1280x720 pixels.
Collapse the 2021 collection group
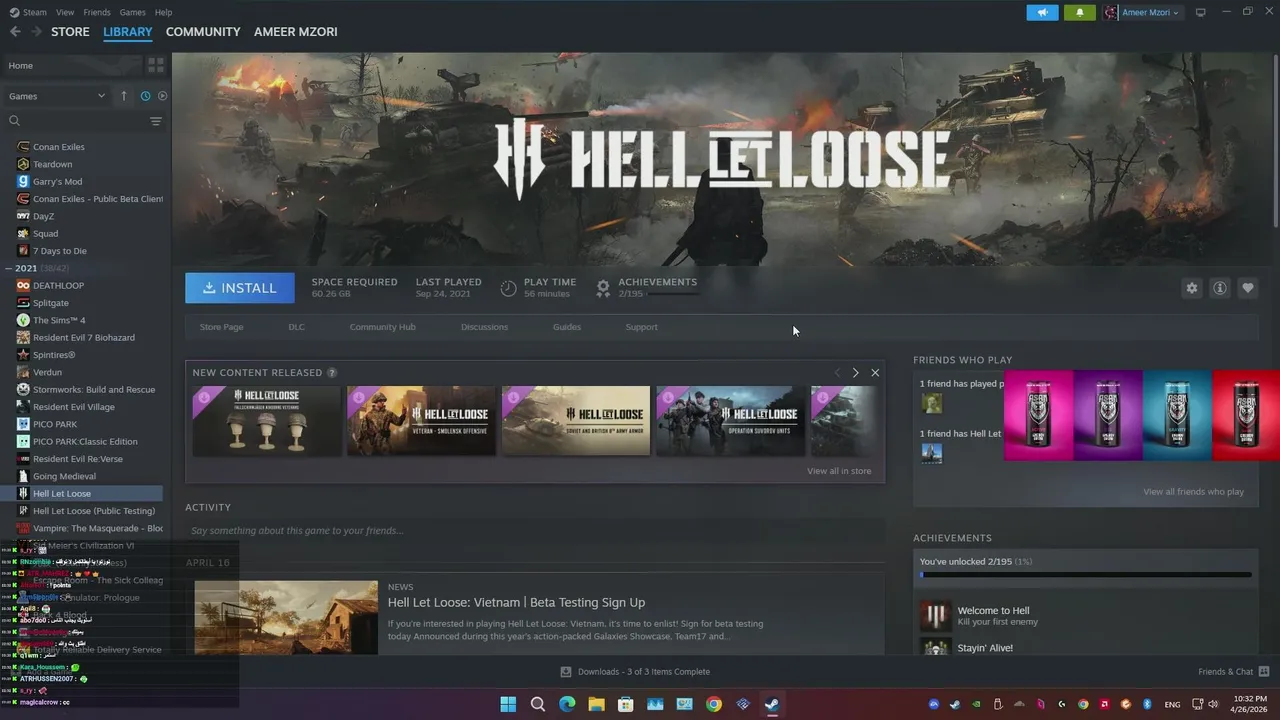(8, 268)
